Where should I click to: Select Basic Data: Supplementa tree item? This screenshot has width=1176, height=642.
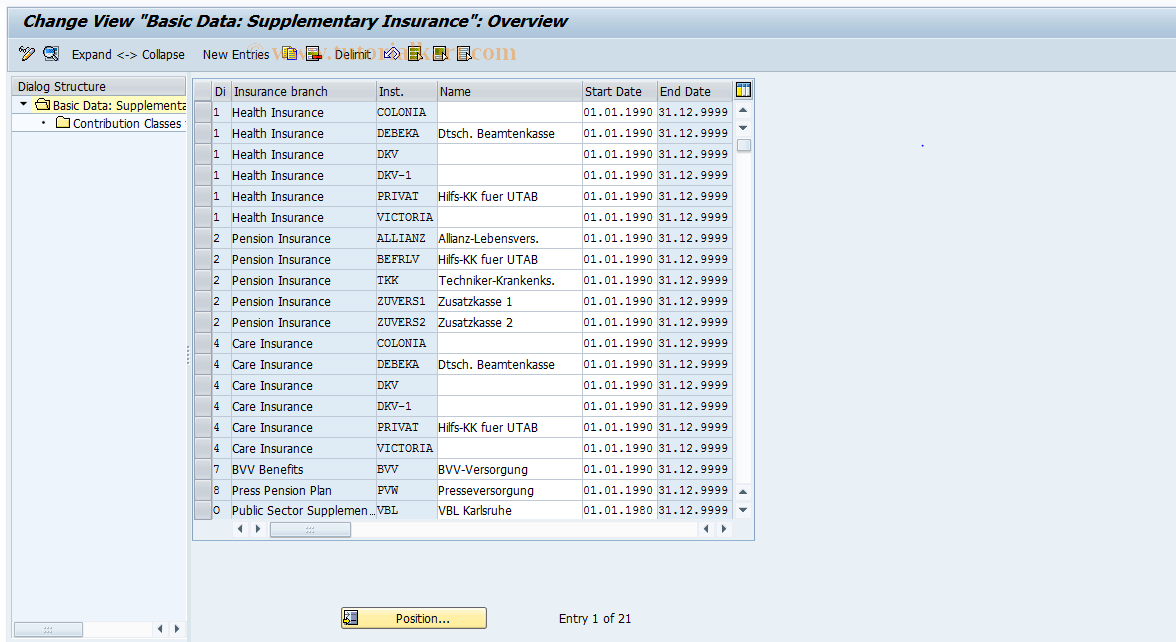[118, 105]
